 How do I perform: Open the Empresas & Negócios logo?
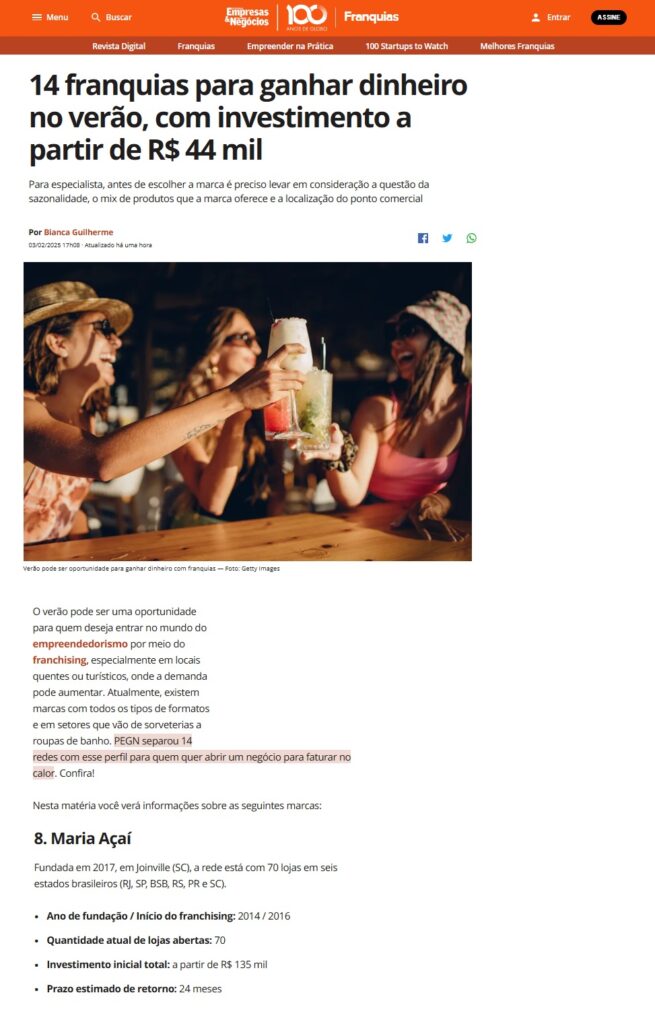click(246, 17)
